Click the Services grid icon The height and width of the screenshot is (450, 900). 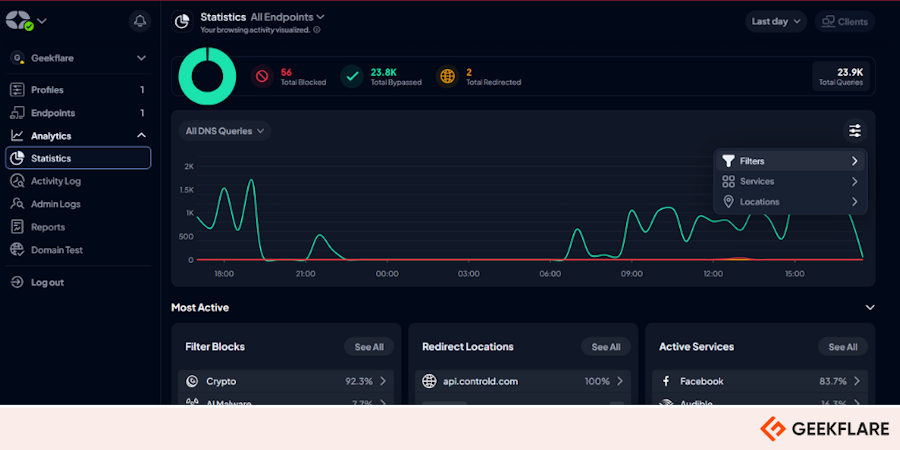tap(728, 181)
